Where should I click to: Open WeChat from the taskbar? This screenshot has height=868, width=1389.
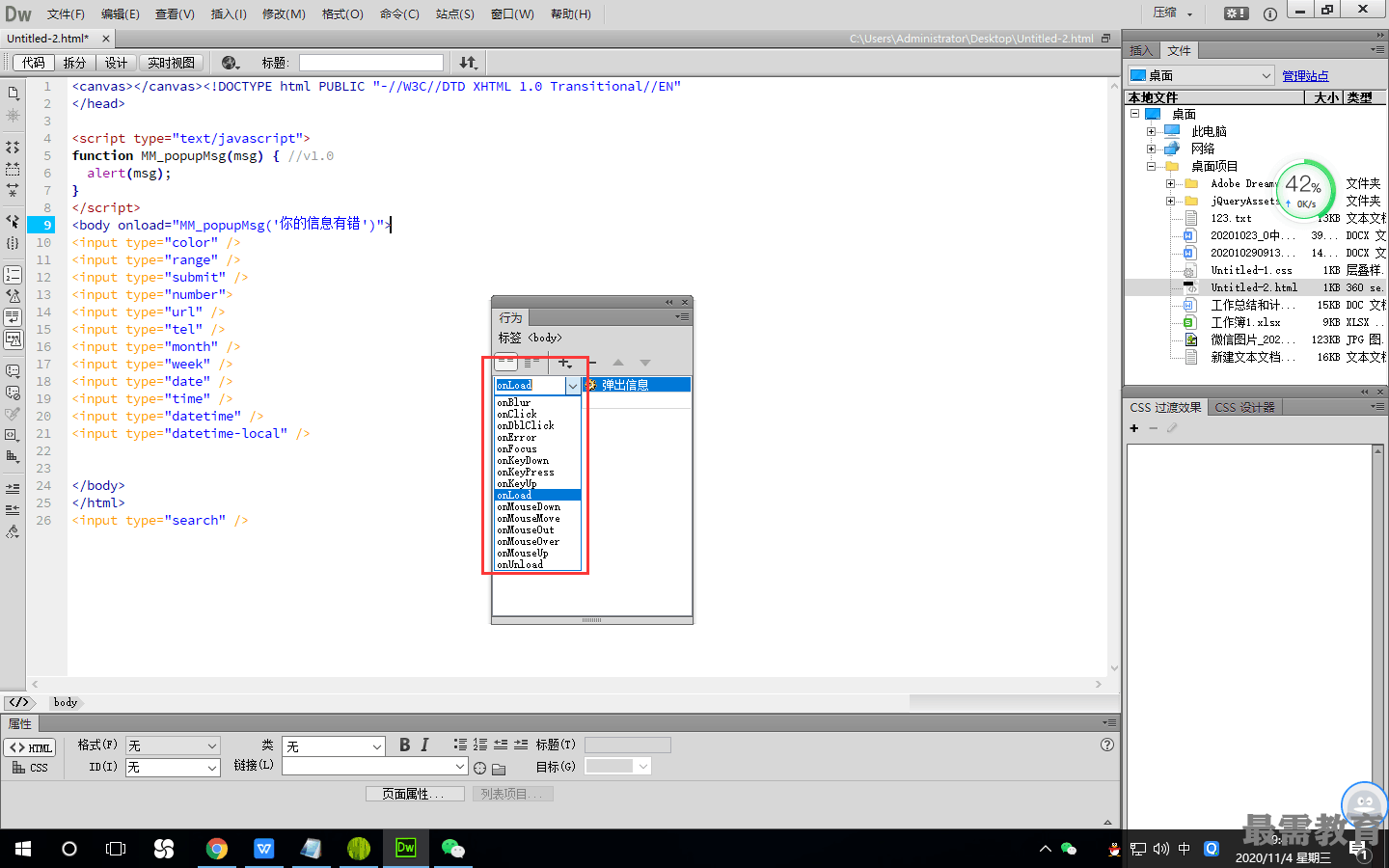tap(452, 849)
